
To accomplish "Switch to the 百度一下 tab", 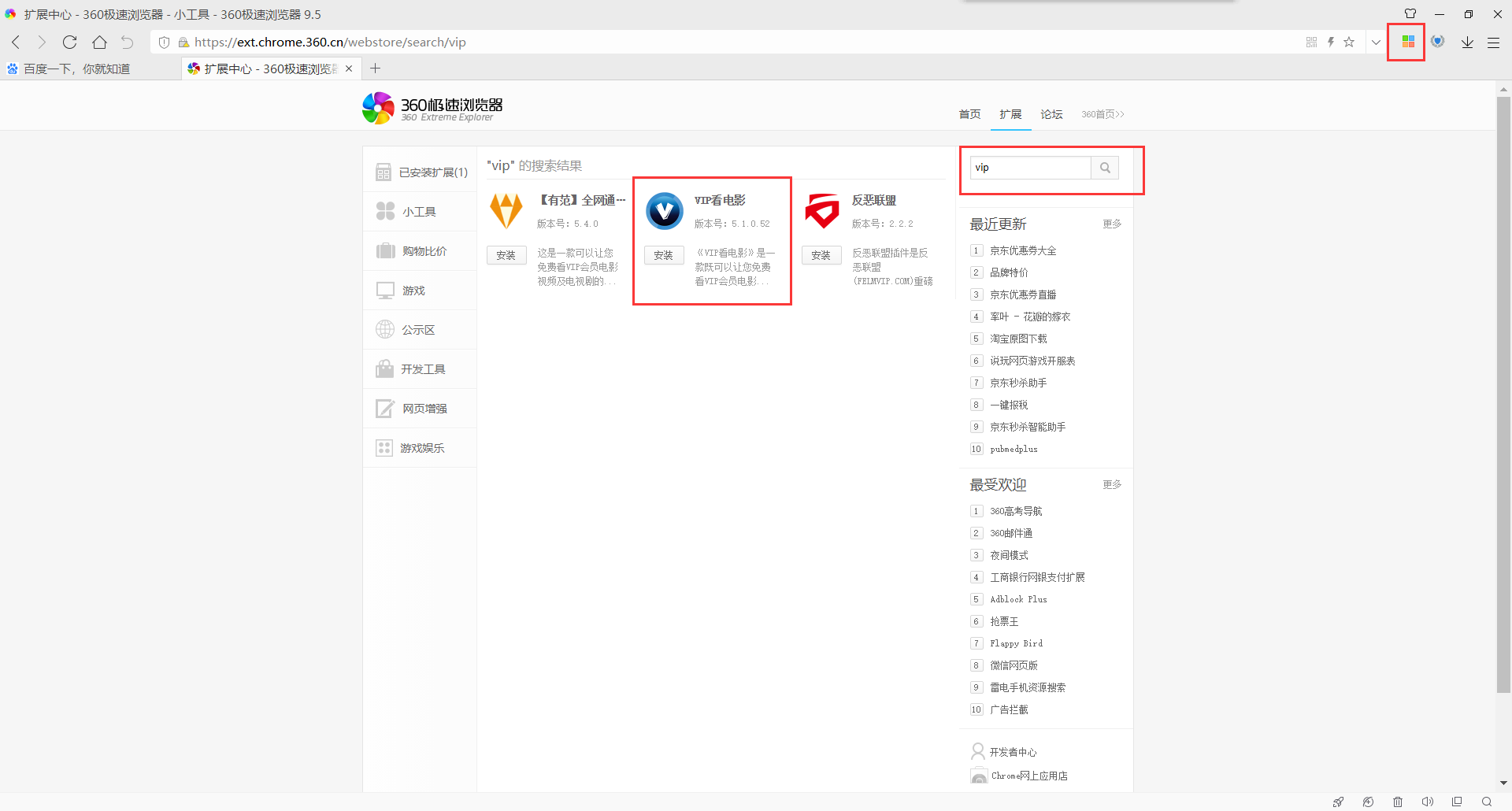I will [x=77, y=69].
